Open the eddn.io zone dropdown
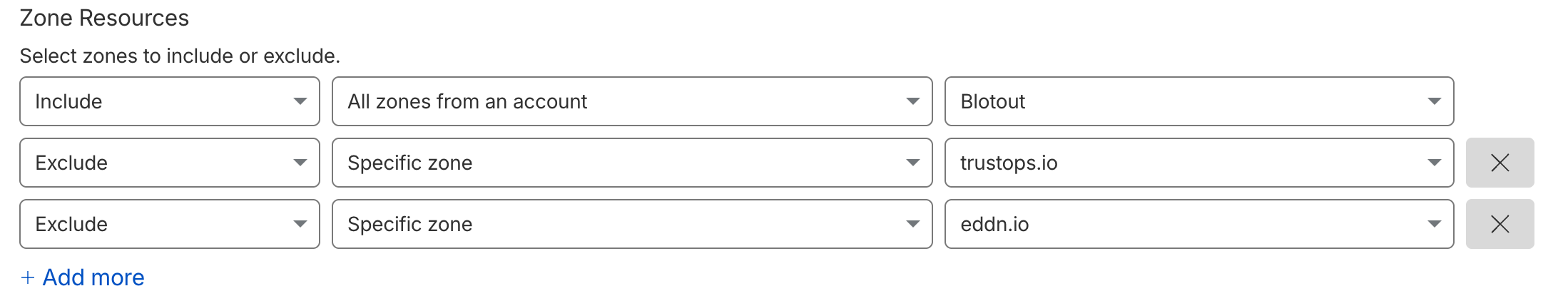1568x301 pixels. pyautogui.click(x=1198, y=224)
